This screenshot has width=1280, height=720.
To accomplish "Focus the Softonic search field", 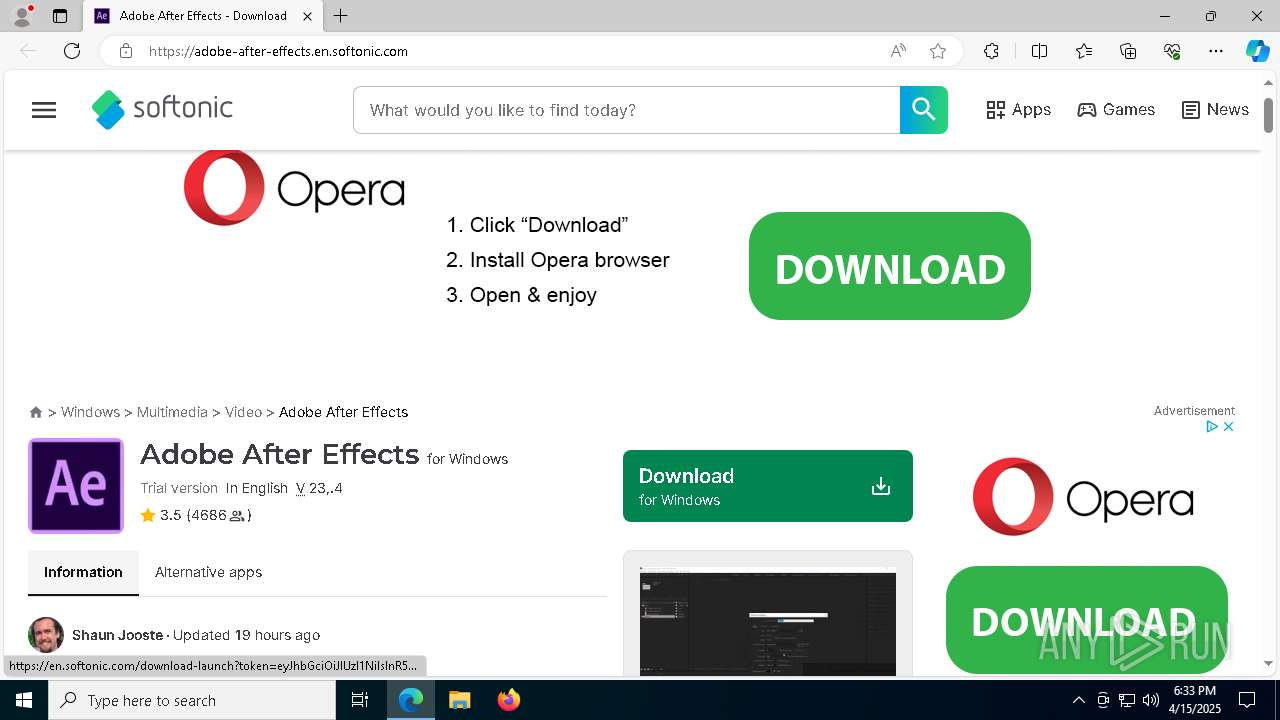I will [x=627, y=110].
